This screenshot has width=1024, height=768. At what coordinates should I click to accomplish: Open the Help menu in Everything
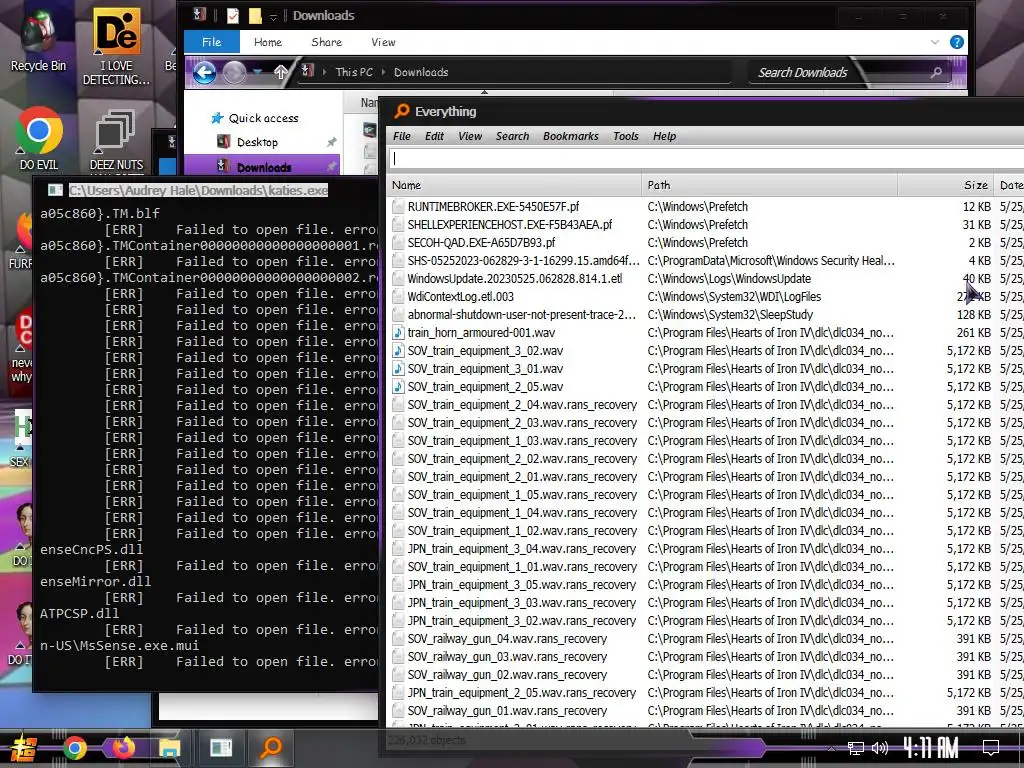click(664, 136)
